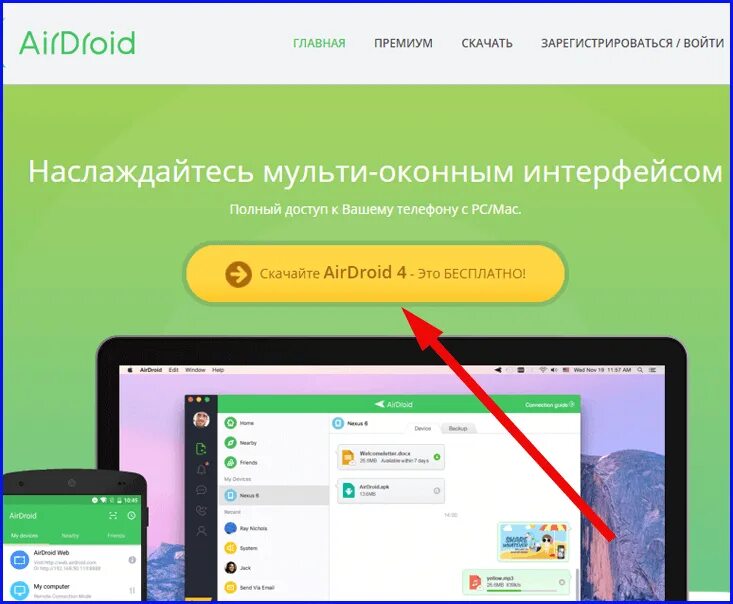Open notifications bell icon in dark sidebar
The height and width of the screenshot is (604, 733).
(x=201, y=469)
